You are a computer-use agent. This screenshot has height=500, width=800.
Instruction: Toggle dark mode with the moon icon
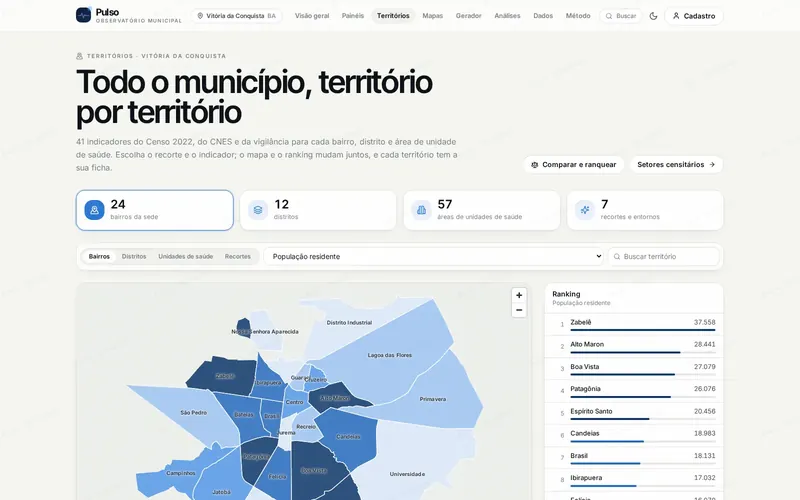653,16
